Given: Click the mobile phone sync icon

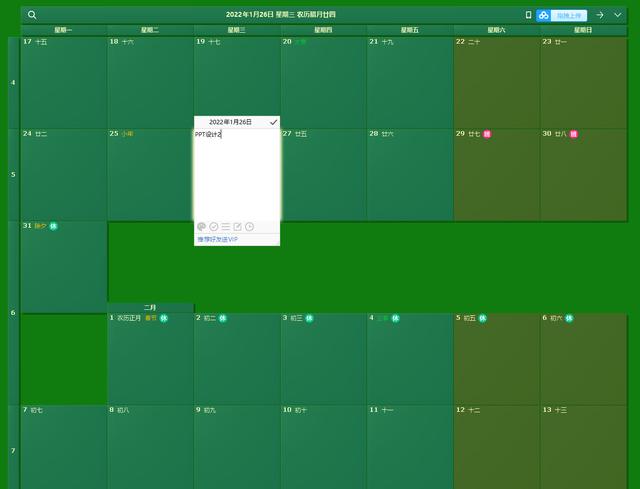Looking at the screenshot, I should click(x=528, y=15).
